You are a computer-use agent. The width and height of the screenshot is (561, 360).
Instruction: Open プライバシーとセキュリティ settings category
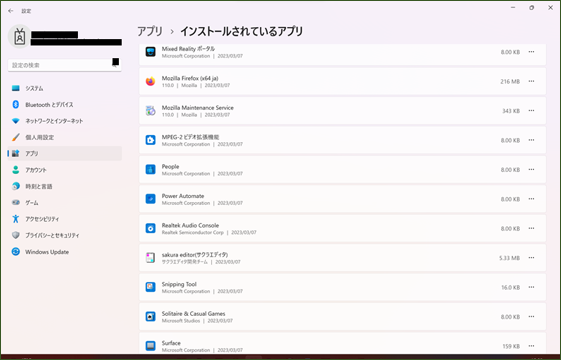(x=65, y=235)
